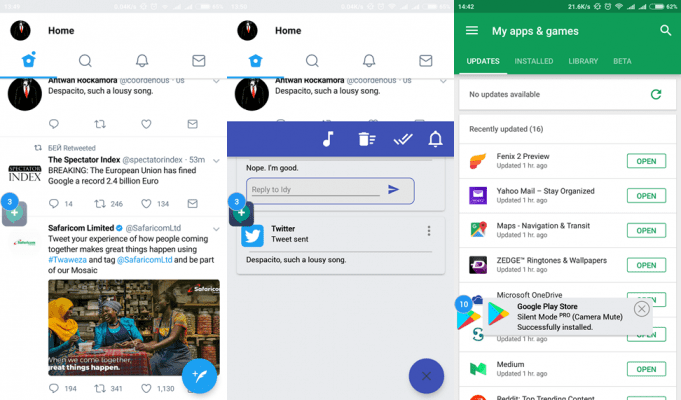
Task: Like the Despacito tweet in the left screen
Action: (146, 124)
